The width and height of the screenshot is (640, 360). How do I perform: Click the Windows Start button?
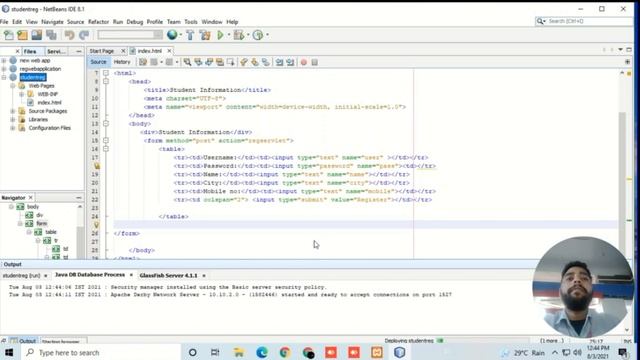coord(9,352)
